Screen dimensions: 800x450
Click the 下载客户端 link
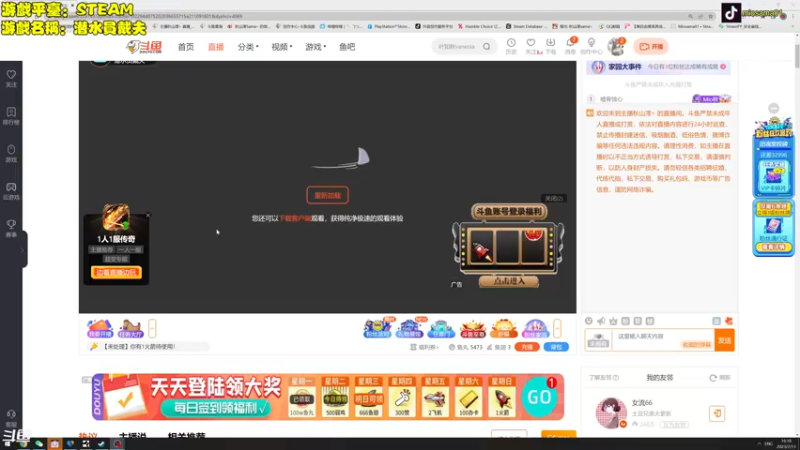[x=295, y=218]
